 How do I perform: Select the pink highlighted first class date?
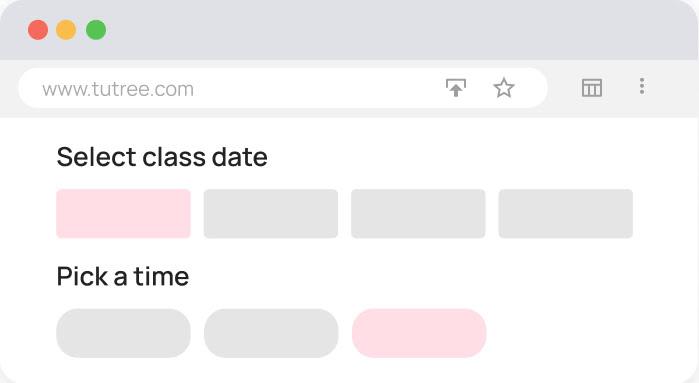pyautogui.click(x=123, y=214)
